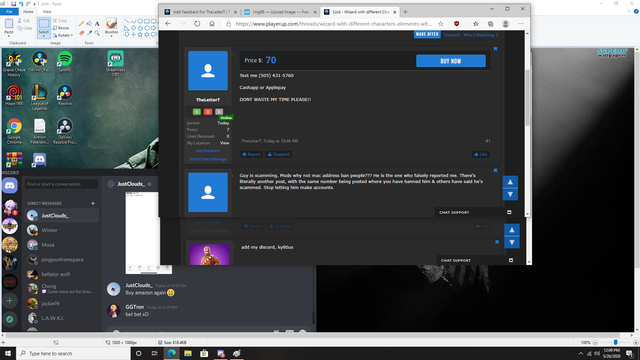Pick the Right triangle shape
Viewport: 640px width, 360px height.
(x=127, y=28)
